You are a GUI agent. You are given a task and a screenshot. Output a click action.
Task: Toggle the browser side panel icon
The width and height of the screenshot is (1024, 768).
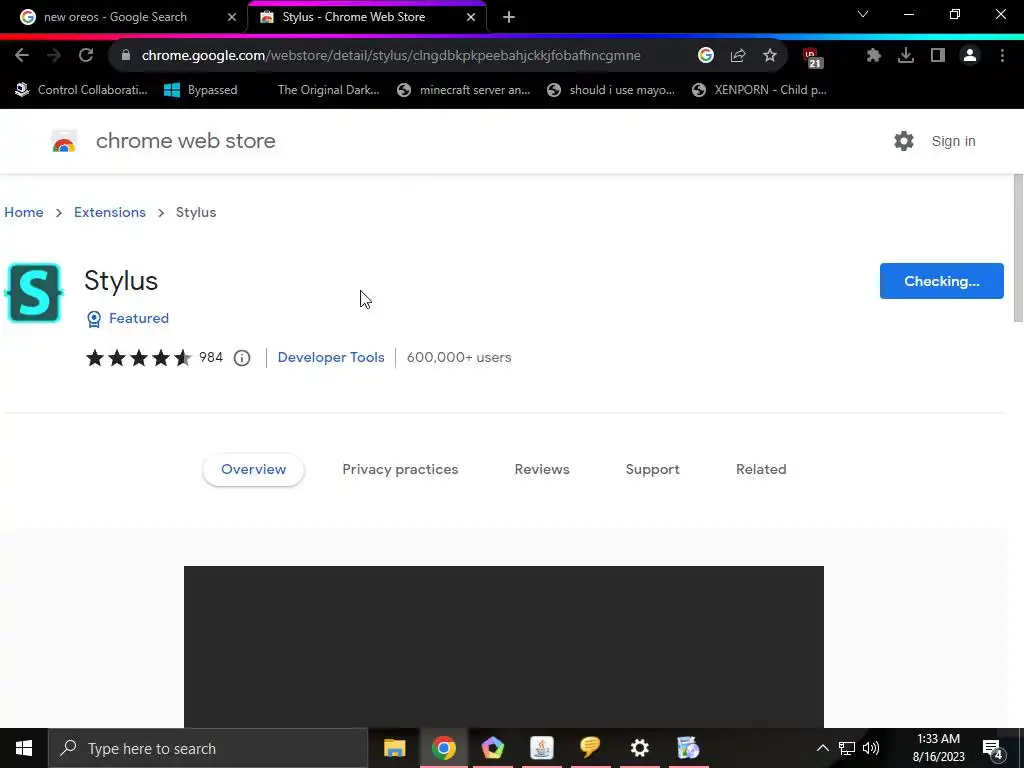[938, 56]
